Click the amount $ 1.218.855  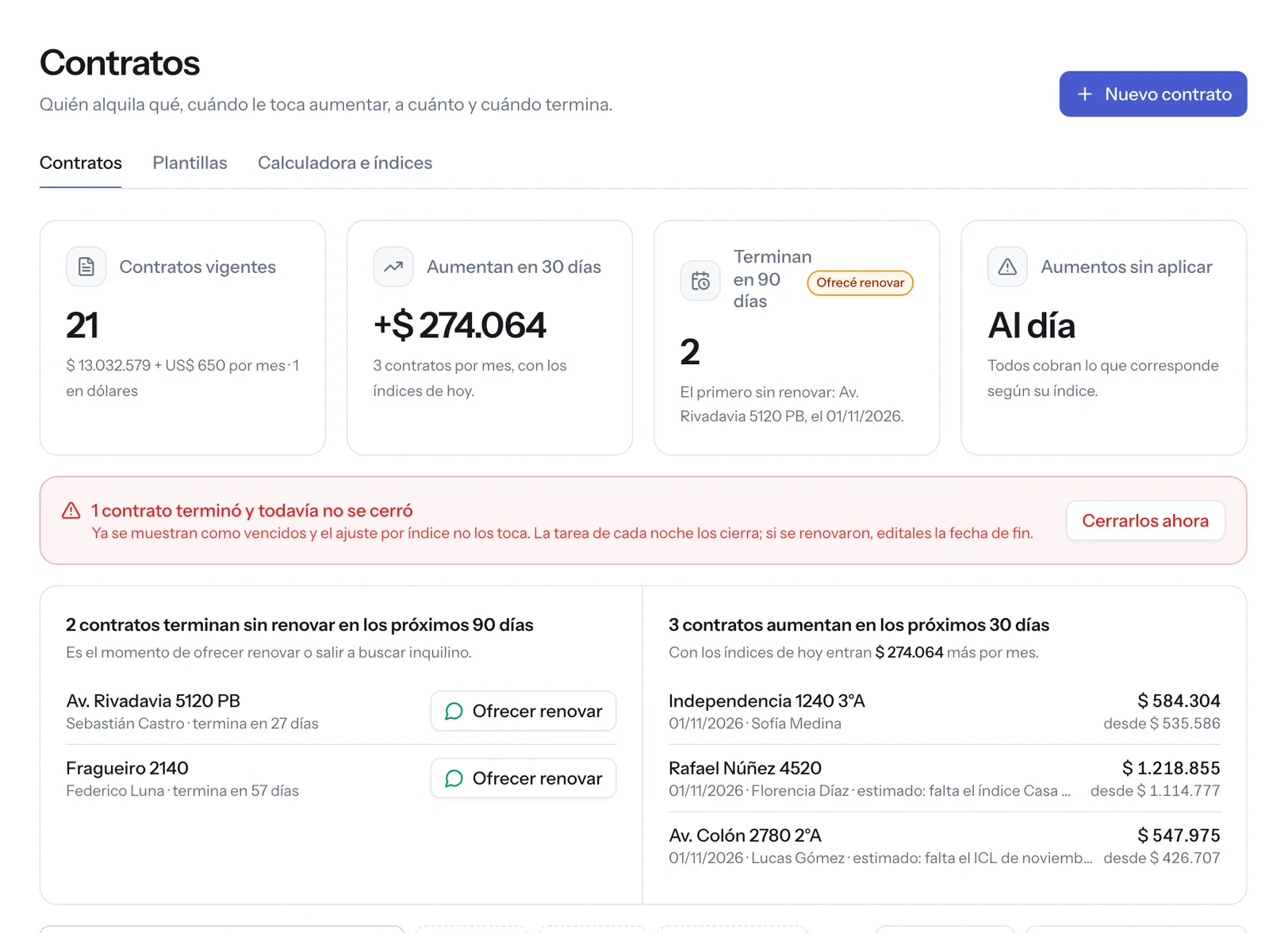tap(1171, 768)
